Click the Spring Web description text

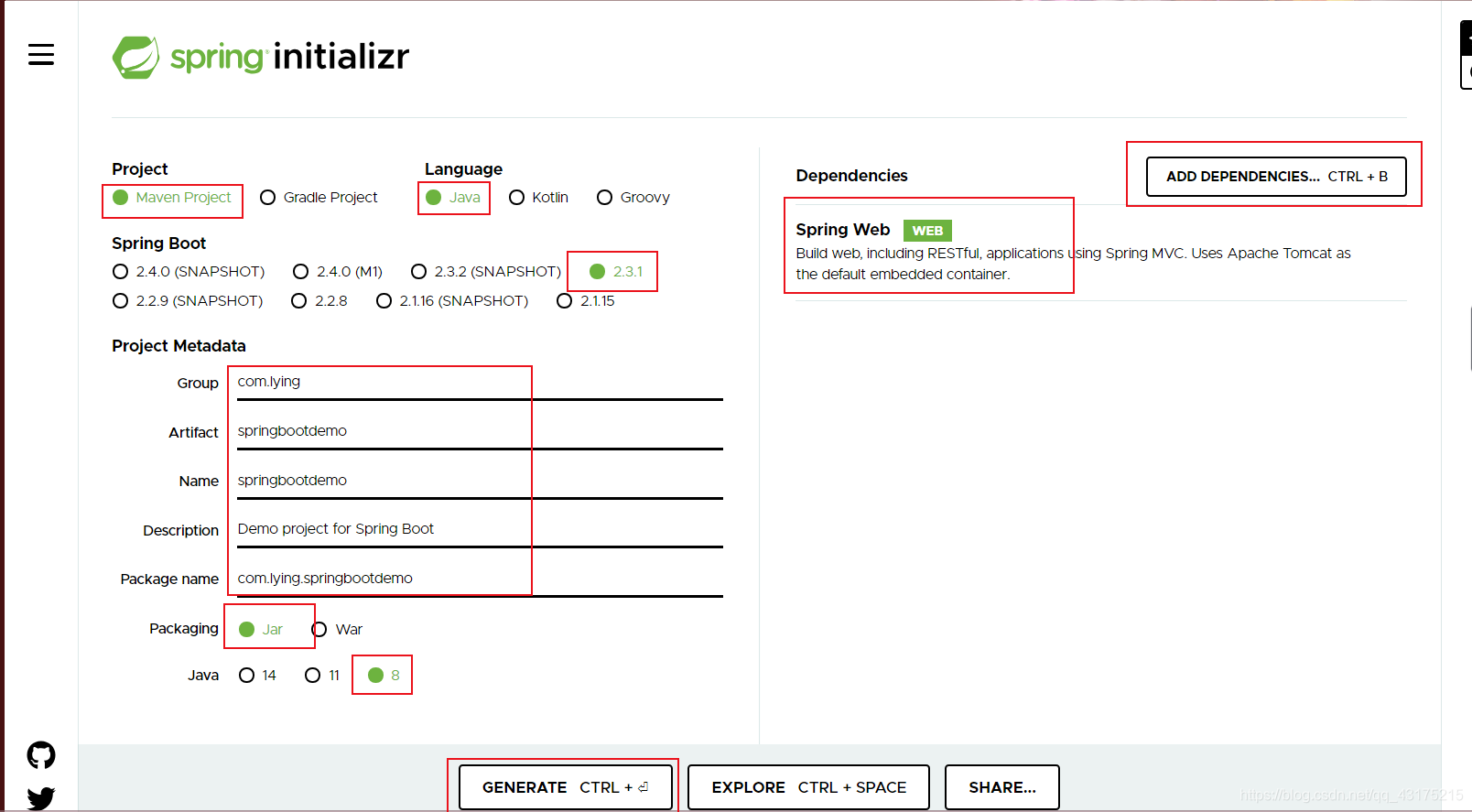tap(1073, 264)
